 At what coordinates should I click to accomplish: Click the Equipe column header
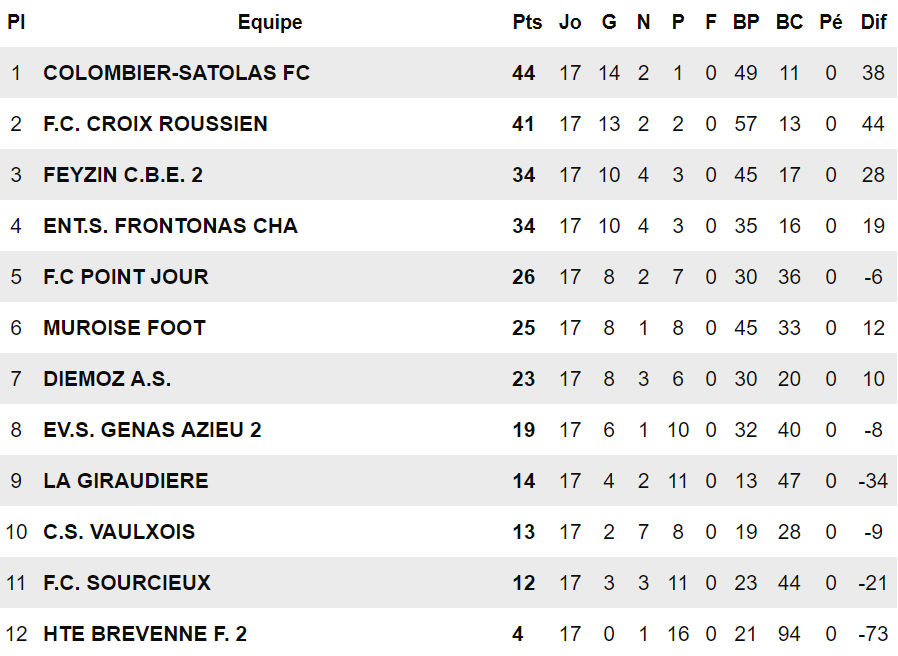tap(270, 22)
